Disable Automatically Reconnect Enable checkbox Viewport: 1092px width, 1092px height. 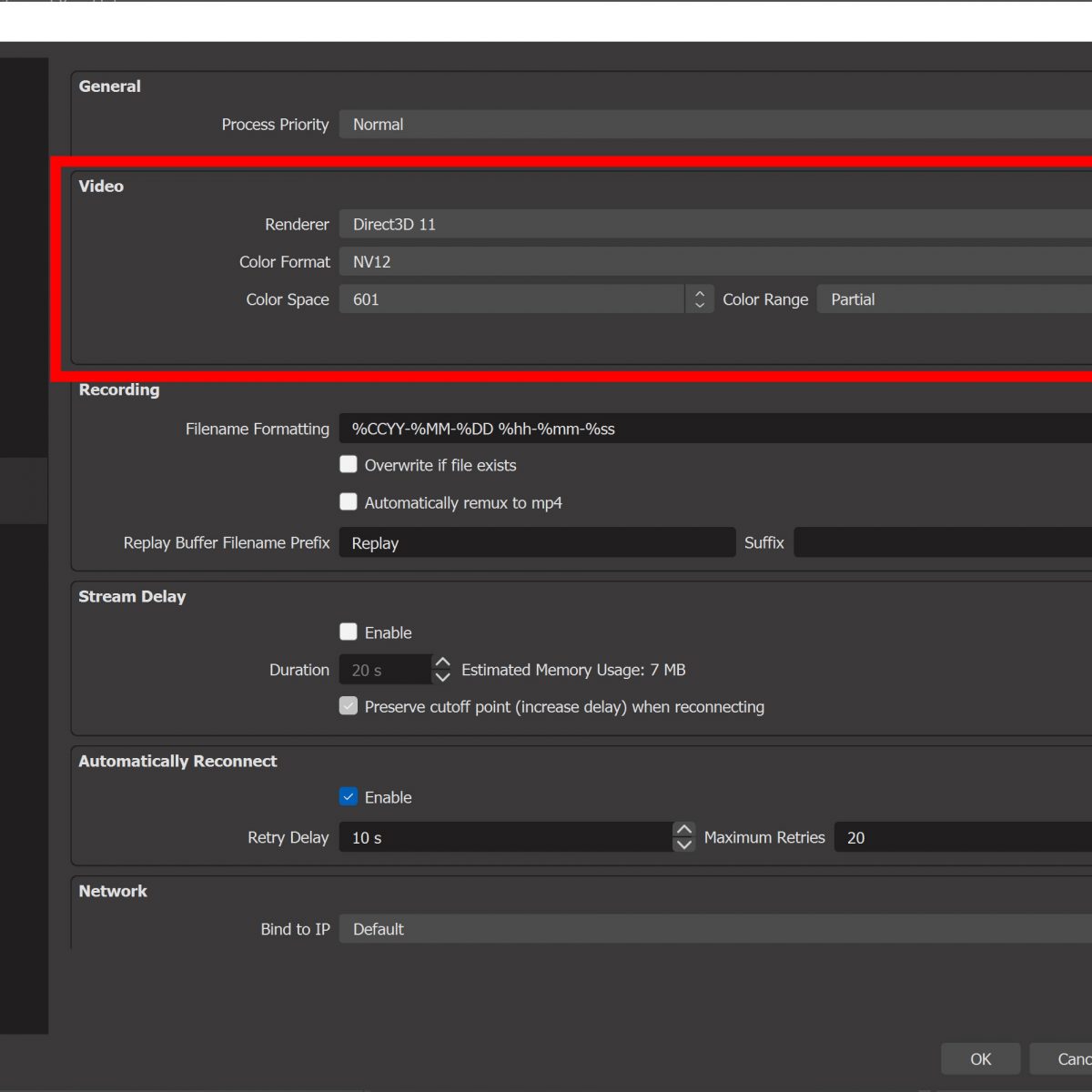point(349,797)
